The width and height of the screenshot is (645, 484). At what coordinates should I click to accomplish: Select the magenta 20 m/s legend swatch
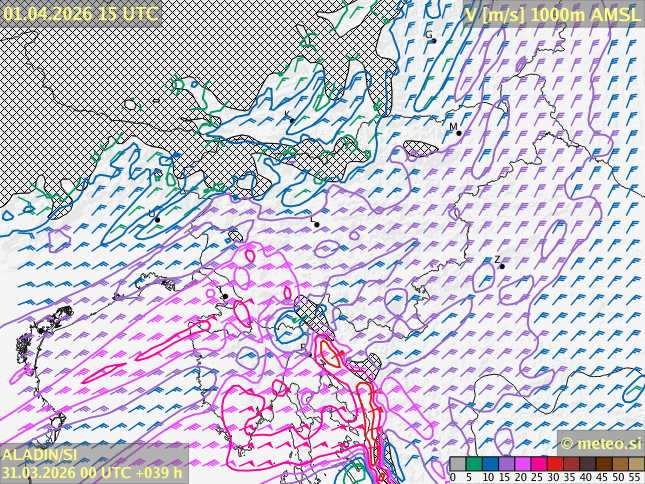tap(522, 464)
